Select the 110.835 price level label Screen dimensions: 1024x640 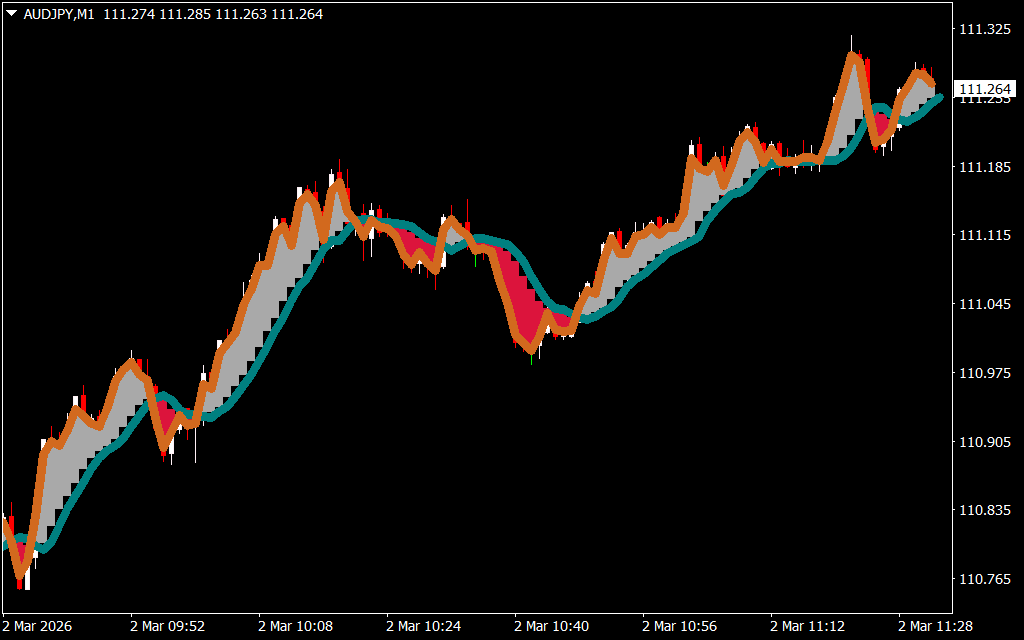tap(984, 511)
